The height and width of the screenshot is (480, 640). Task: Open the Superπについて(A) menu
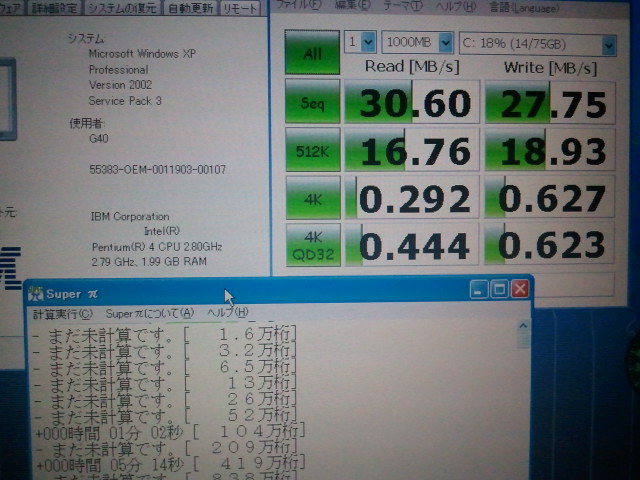click(149, 313)
